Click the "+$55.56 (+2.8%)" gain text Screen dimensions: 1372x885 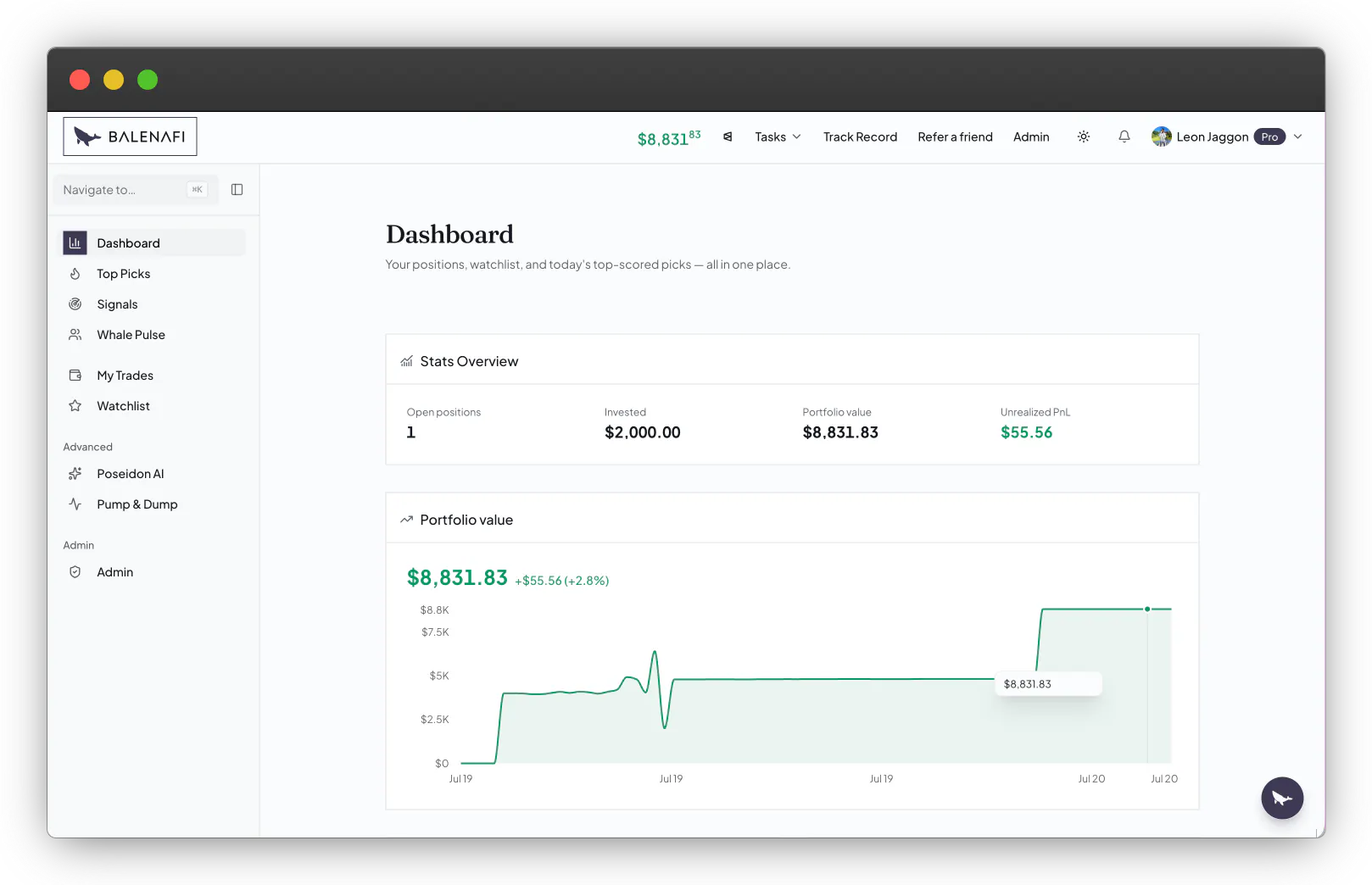pyautogui.click(x=562, y=581)
